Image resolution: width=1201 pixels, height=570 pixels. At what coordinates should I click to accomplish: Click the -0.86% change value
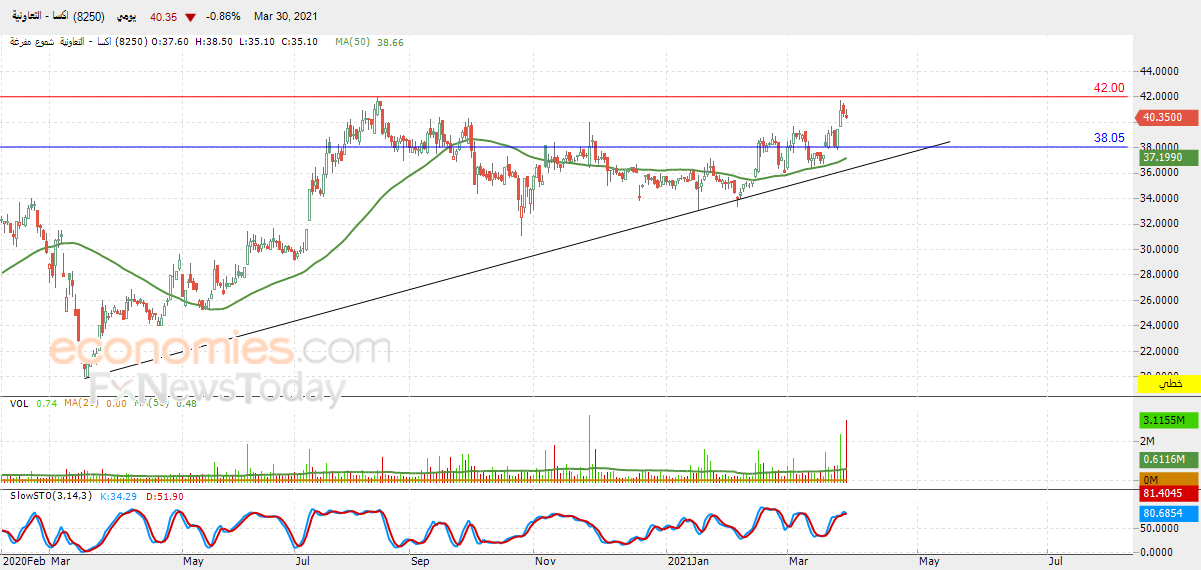[221, 18]
